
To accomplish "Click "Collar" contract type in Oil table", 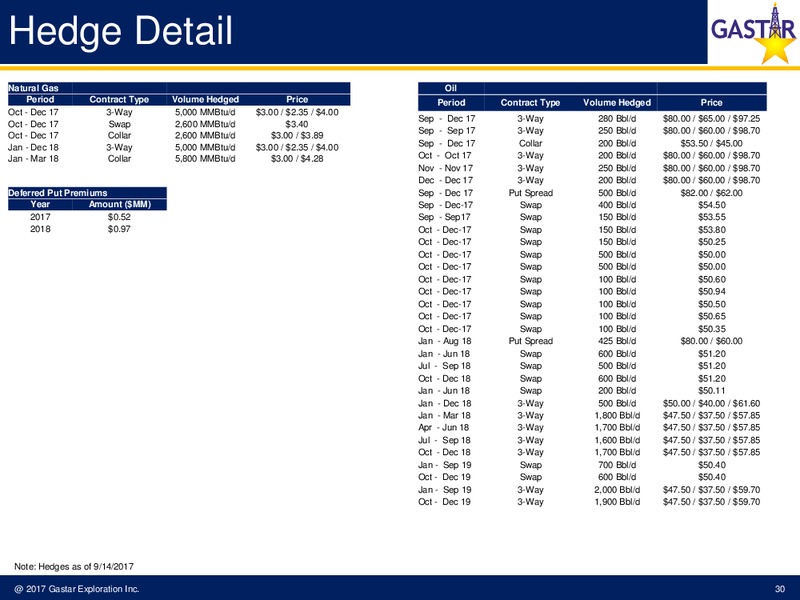I will 530,143.
